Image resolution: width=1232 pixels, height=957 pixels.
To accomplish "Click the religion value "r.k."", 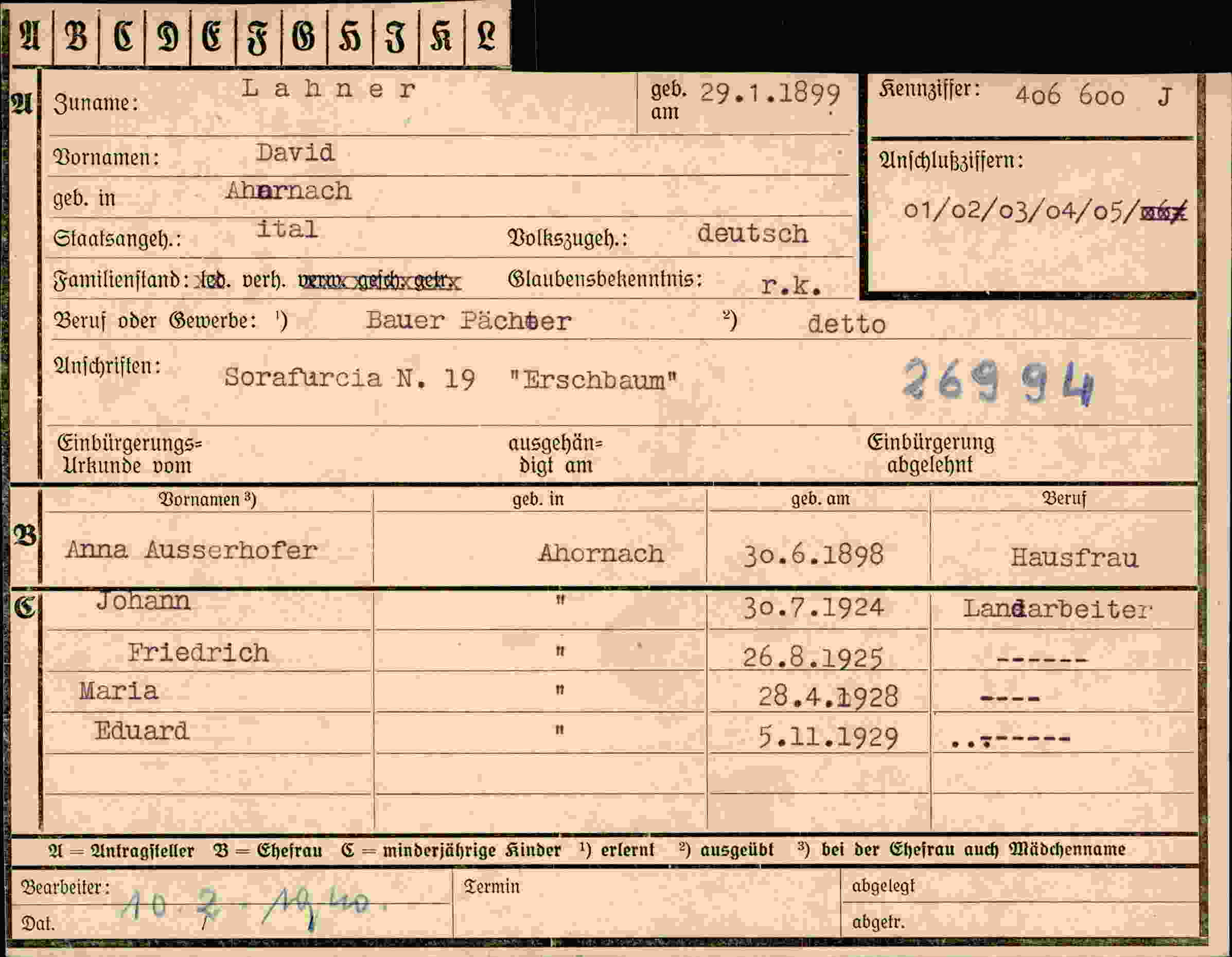I will pyautogui.click(x=791, y=286).
